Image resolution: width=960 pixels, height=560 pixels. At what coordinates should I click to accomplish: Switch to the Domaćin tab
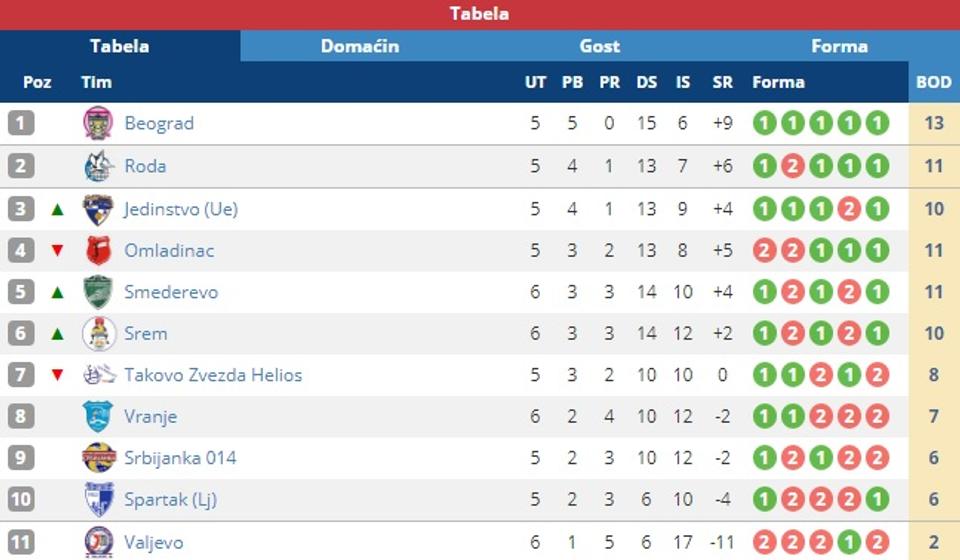click(x=360, y=46)
